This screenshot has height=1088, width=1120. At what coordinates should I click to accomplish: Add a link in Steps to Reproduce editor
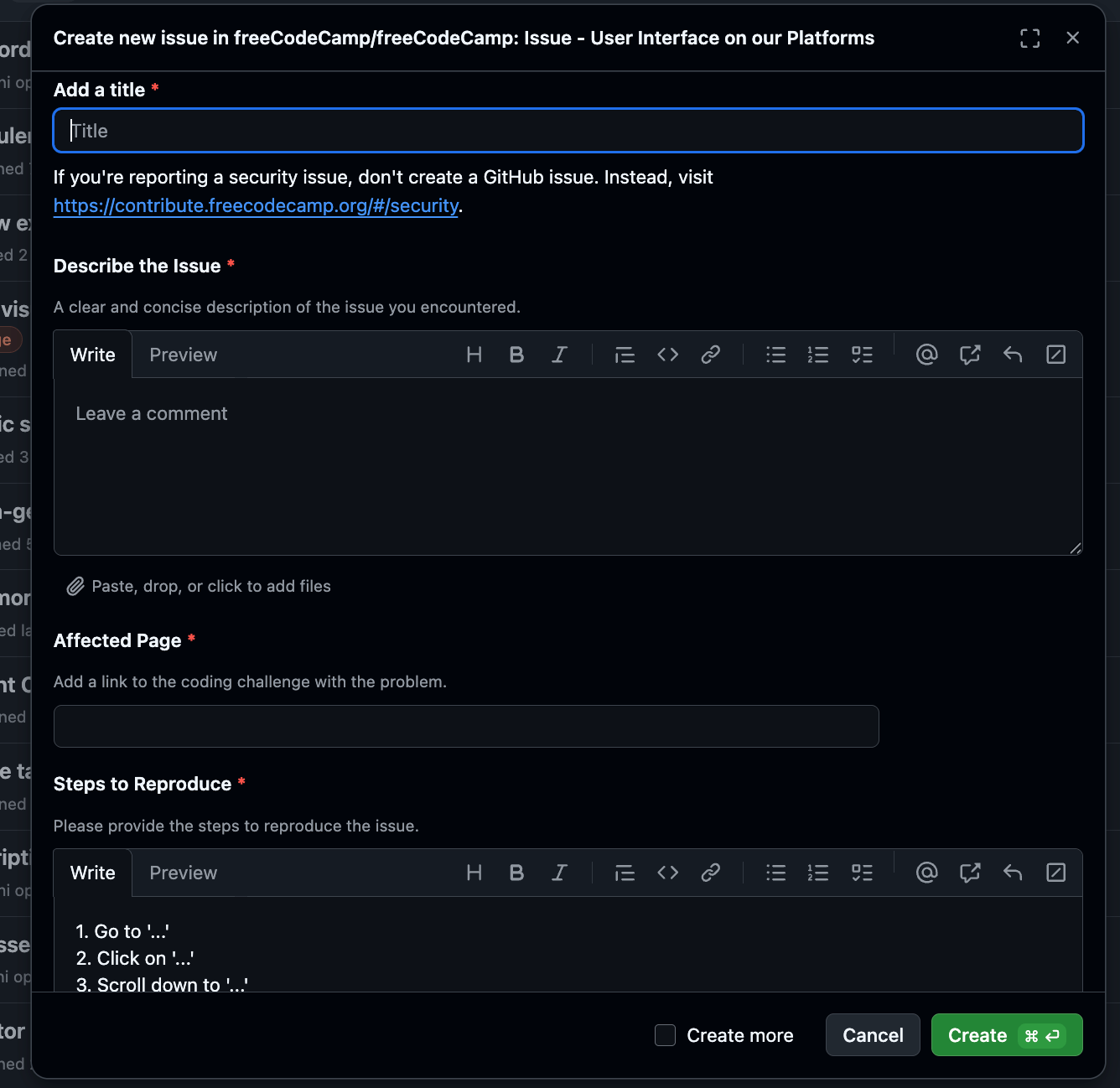pyautogui.click(x=710, y=873)
